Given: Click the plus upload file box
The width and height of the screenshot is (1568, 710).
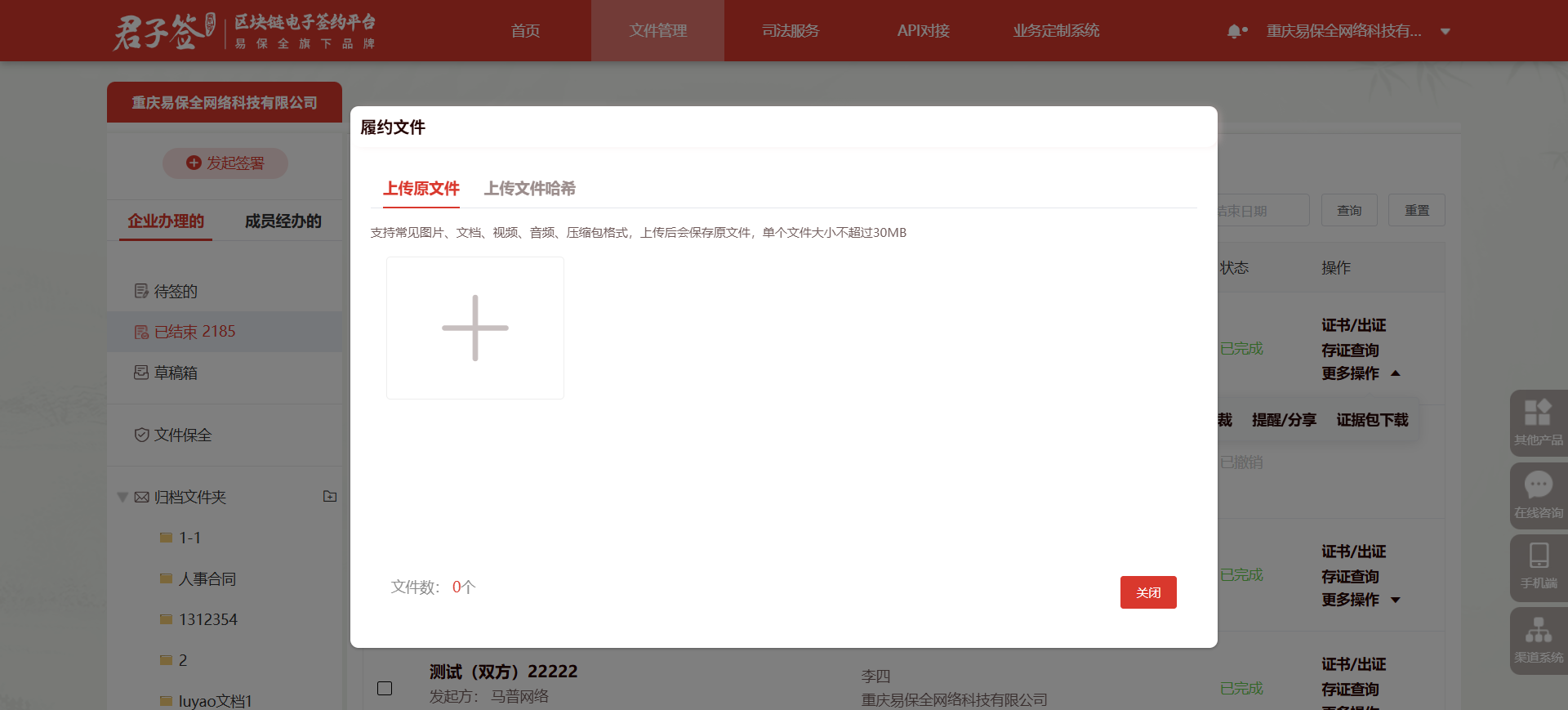Looking at the screenshot, I should pyautogui.click(x=474, y=328).
